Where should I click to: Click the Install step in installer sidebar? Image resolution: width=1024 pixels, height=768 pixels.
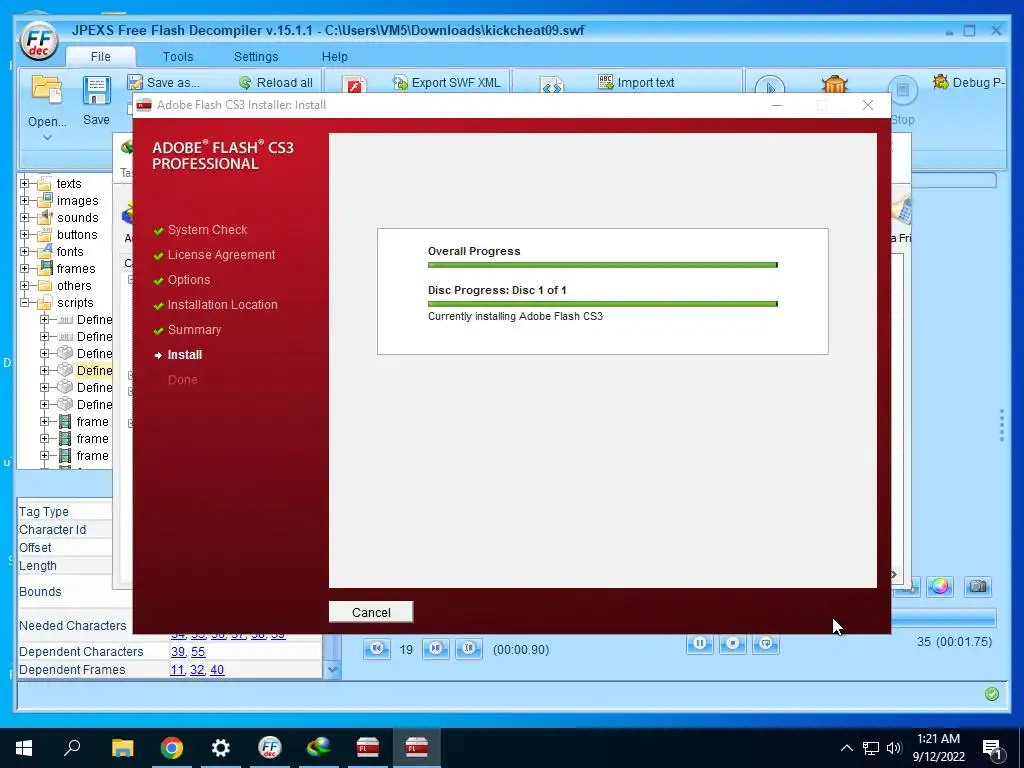pyautogui.click(x=185, y=355)
